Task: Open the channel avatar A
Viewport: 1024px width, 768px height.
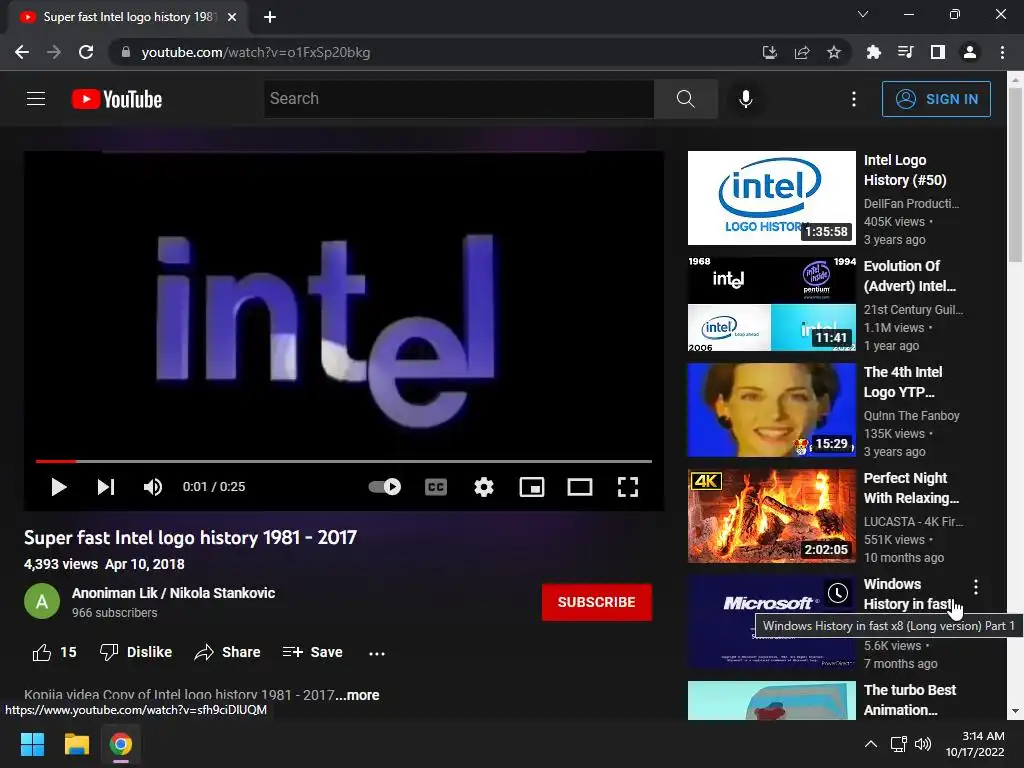Action: (42, 601)
